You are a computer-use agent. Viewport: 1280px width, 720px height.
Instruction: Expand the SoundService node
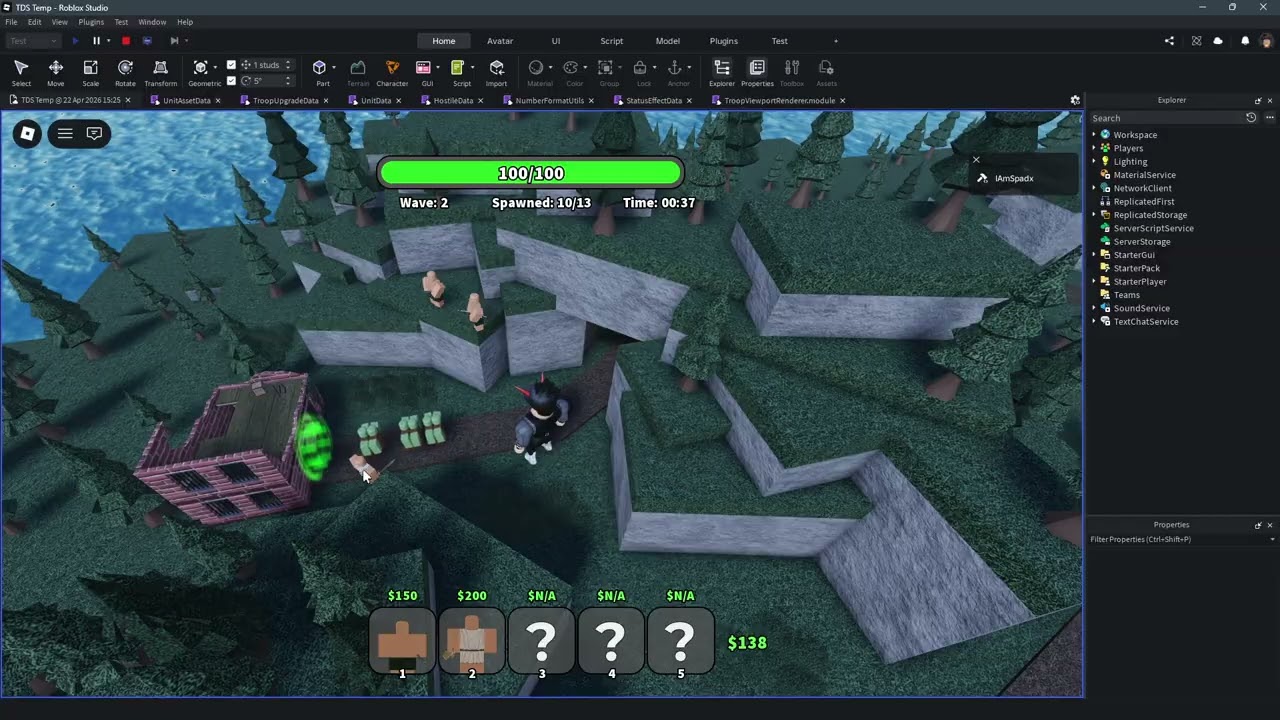pyautogui.click(x=1094, y=308)
